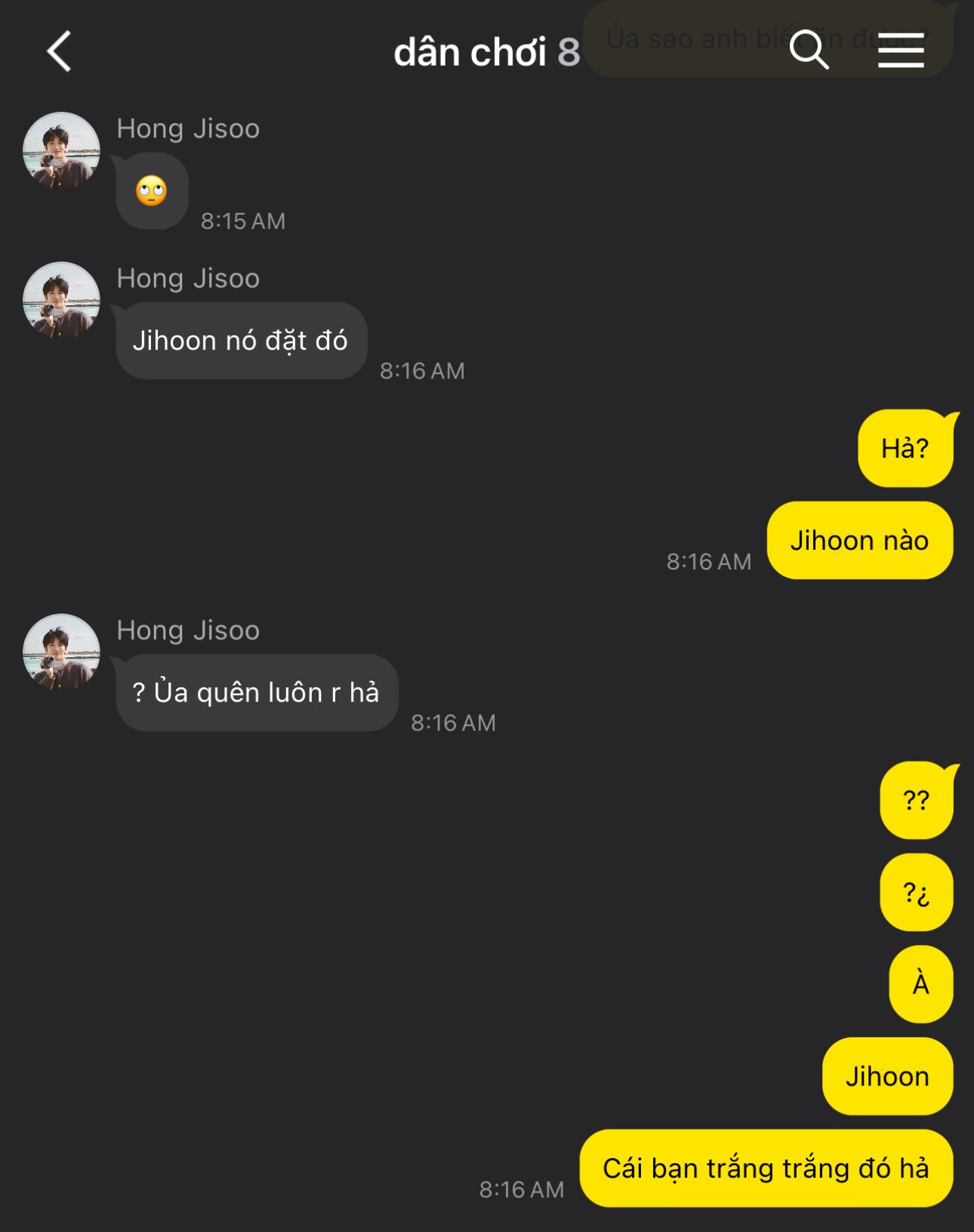Open avatar next to 'Ủa quên luôn r hả'
The image size is (974, 1232).
point(61,652)
